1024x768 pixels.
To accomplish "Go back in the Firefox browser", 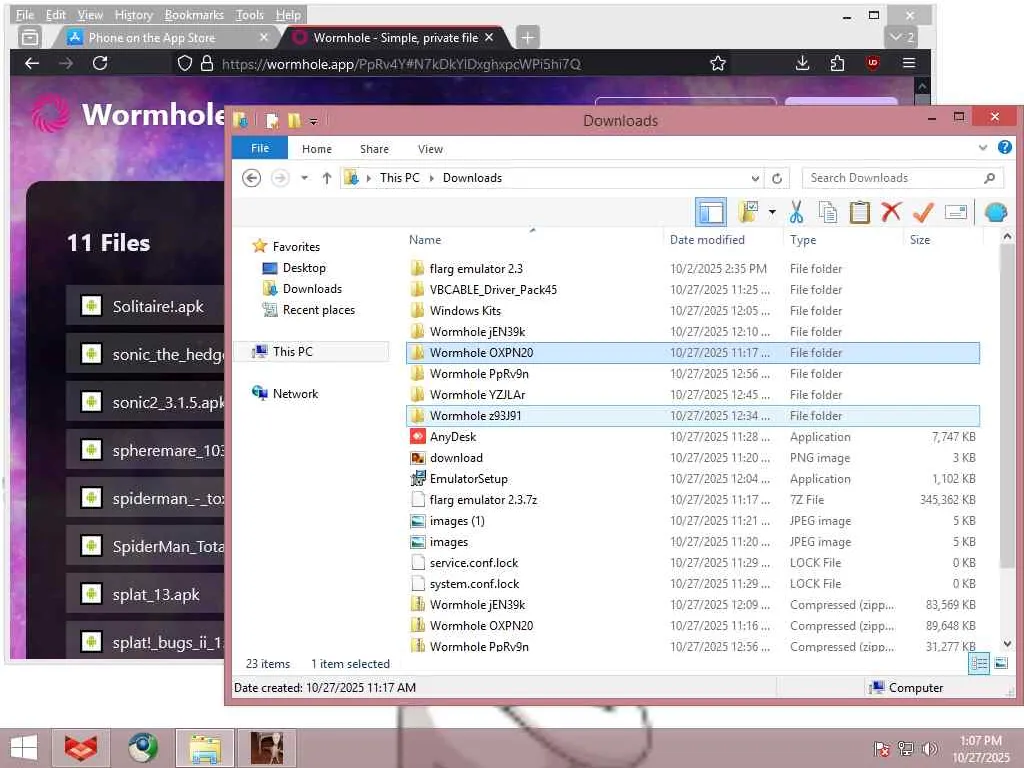I will click(x=32, y=63).
